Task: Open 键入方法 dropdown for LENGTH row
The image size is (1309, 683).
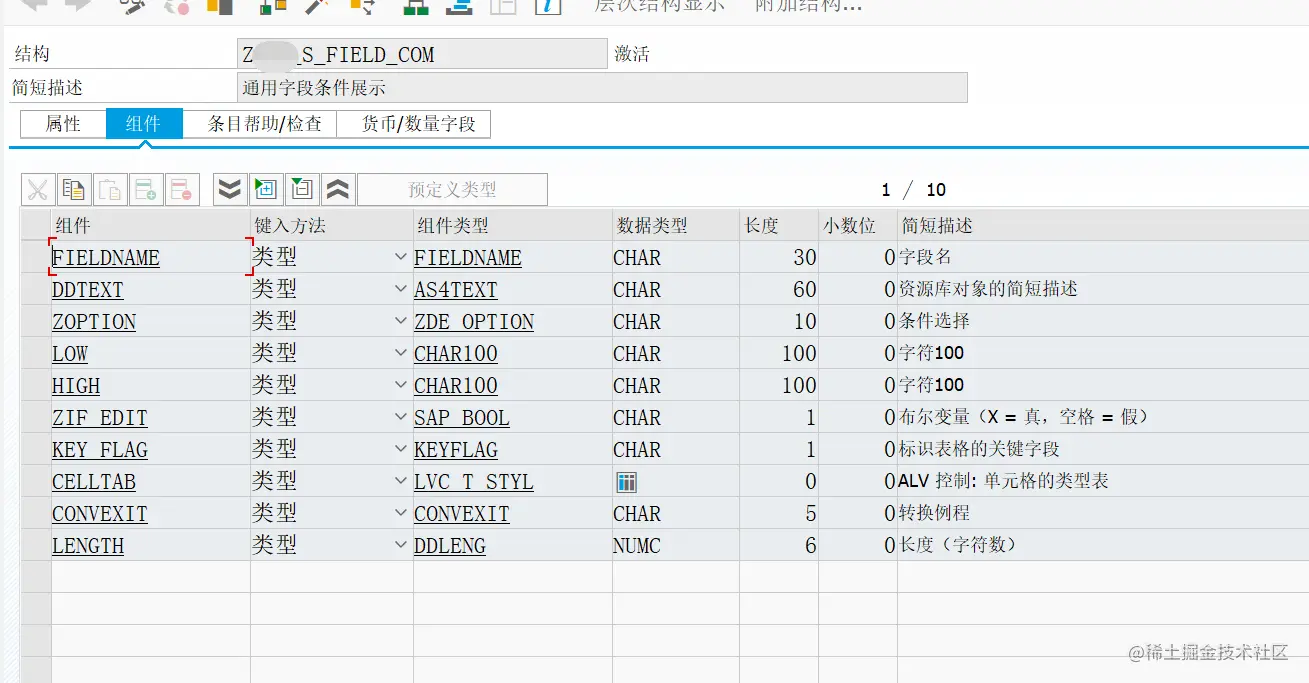Action: tap(401, 545)
